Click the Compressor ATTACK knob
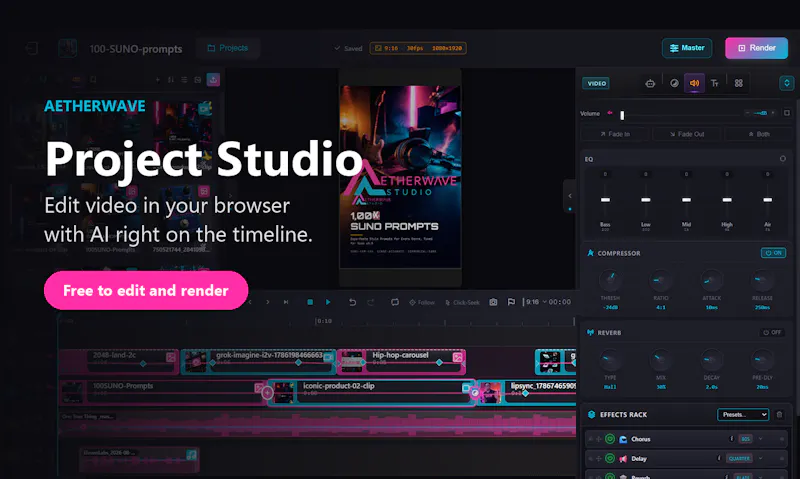The width and height of the screenshot is (800, 479). click(x=712, y=280)
